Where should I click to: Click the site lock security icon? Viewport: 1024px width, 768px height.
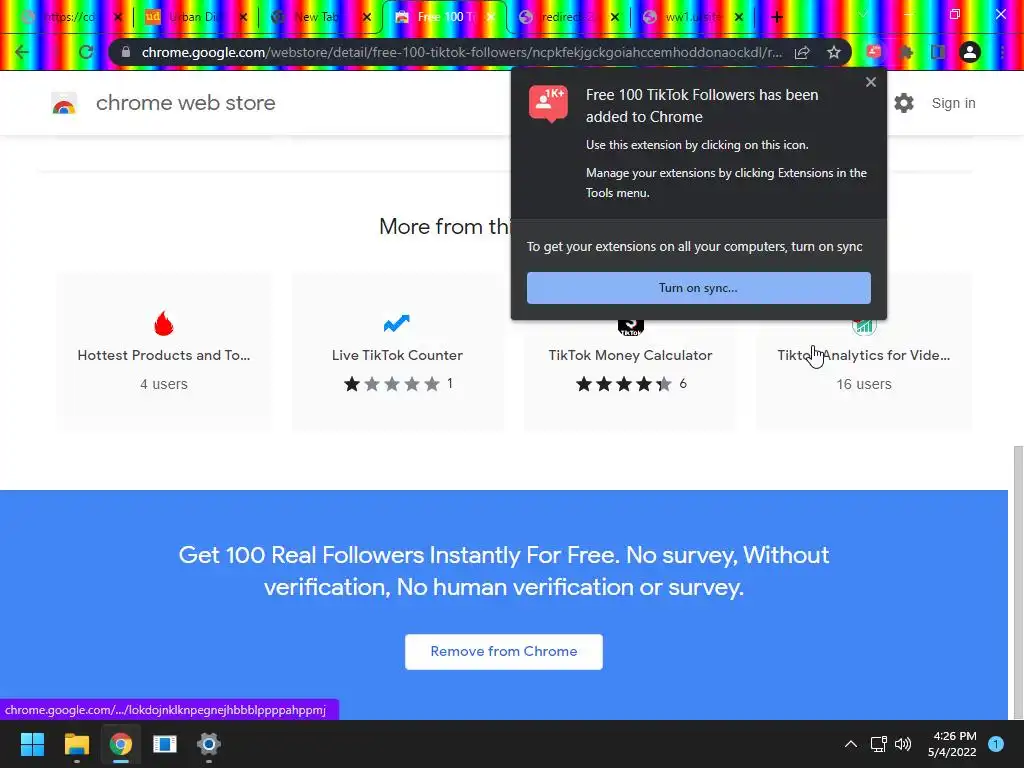click(x=126, y=52)
